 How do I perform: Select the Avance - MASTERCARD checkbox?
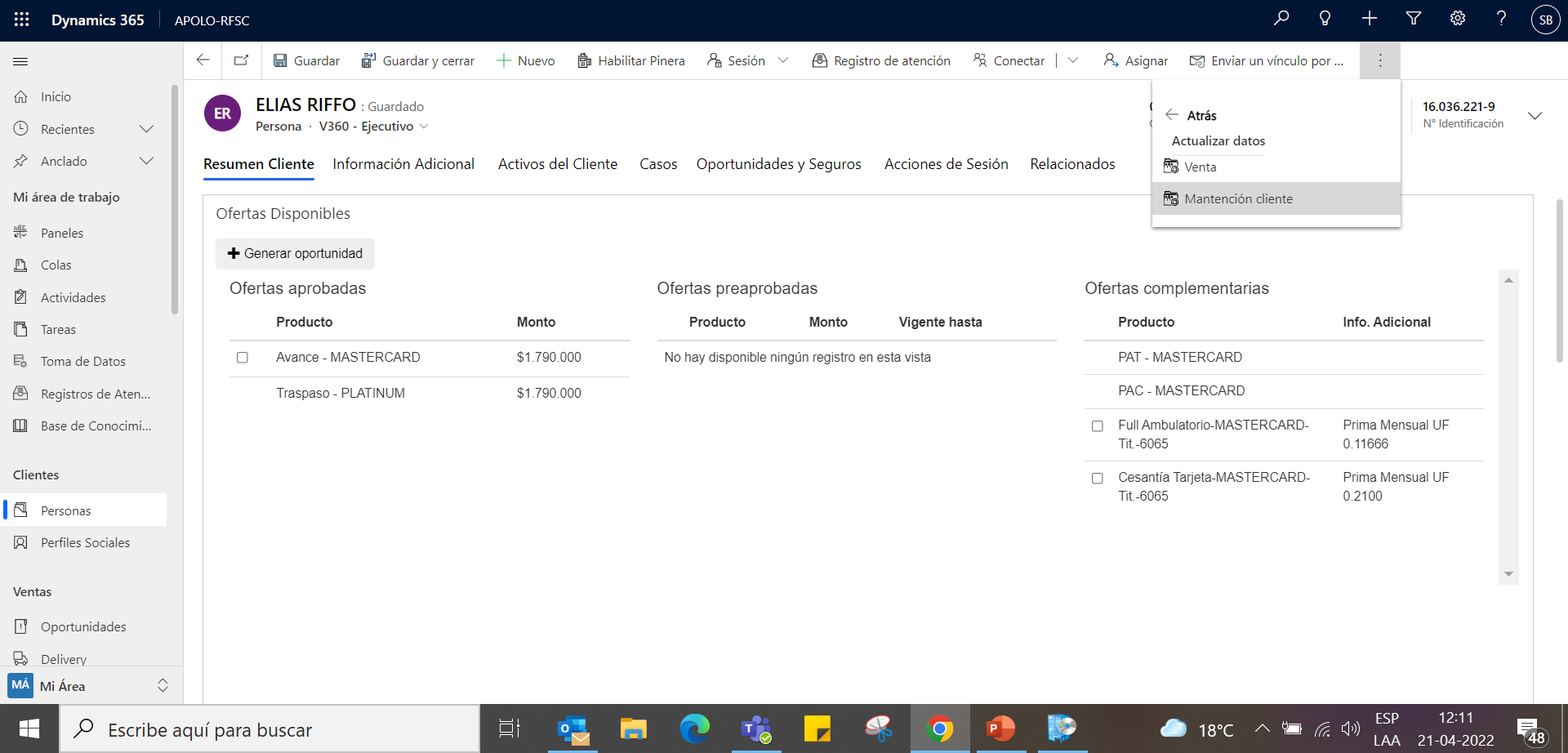click(x=243, y=358)
